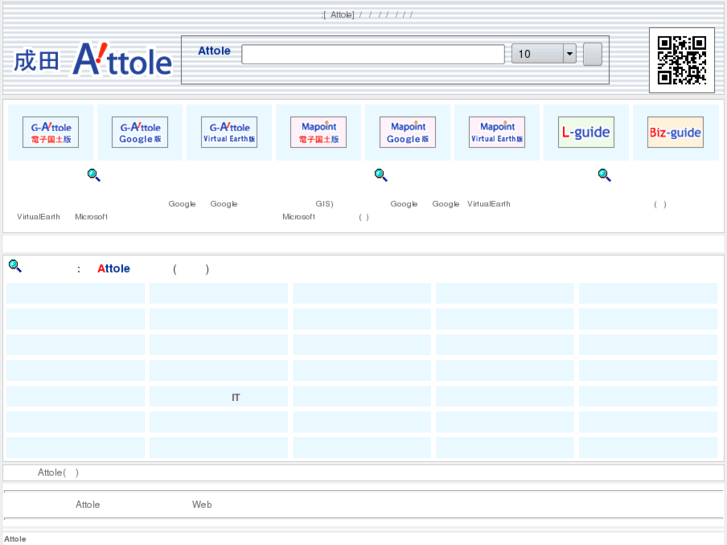Open Mapoint Google版 banner
This screenshot has height=545, width=727.
(408, 132)
